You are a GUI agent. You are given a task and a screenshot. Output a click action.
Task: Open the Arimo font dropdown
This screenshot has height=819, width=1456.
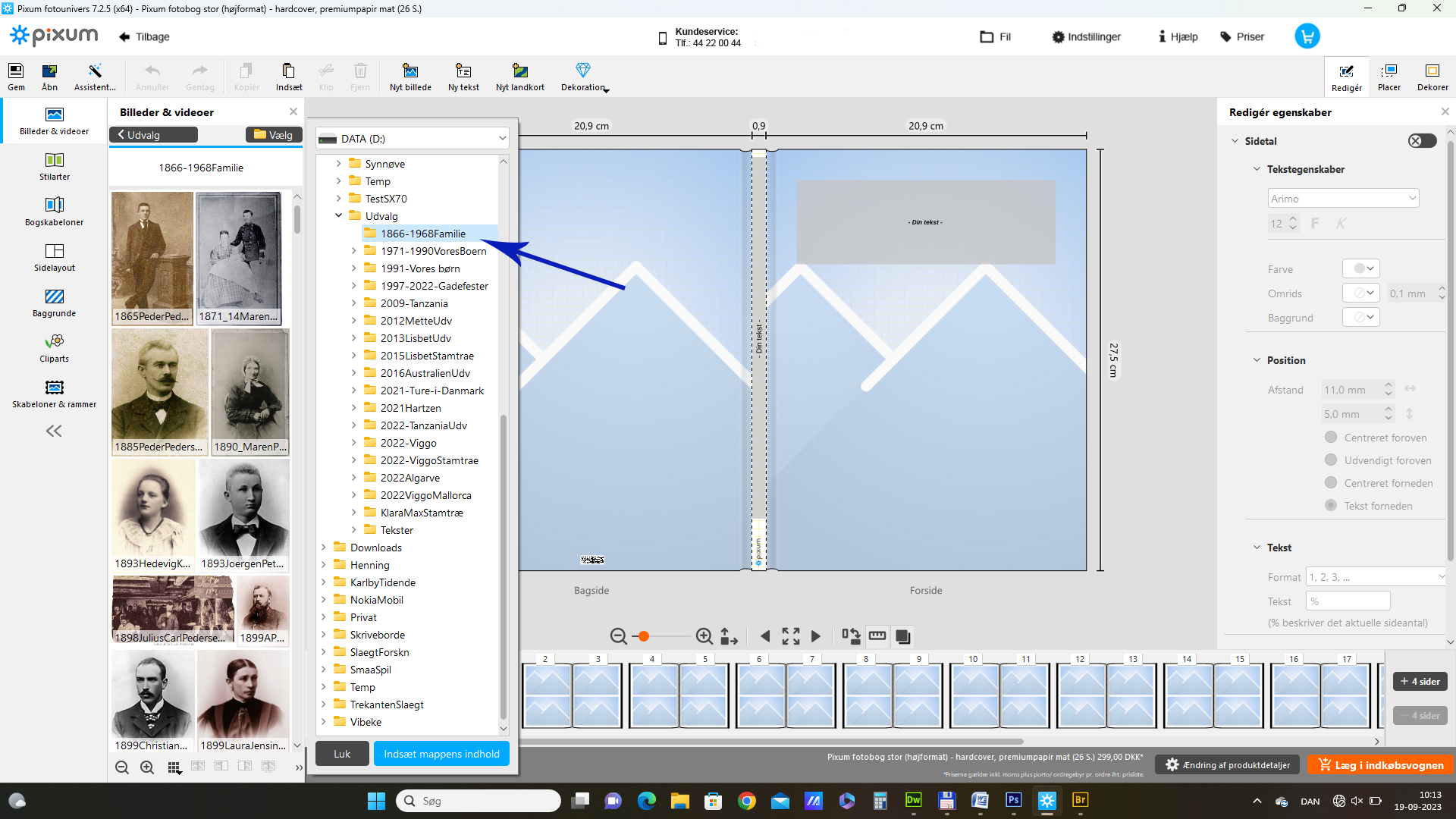click(1342, 199)
